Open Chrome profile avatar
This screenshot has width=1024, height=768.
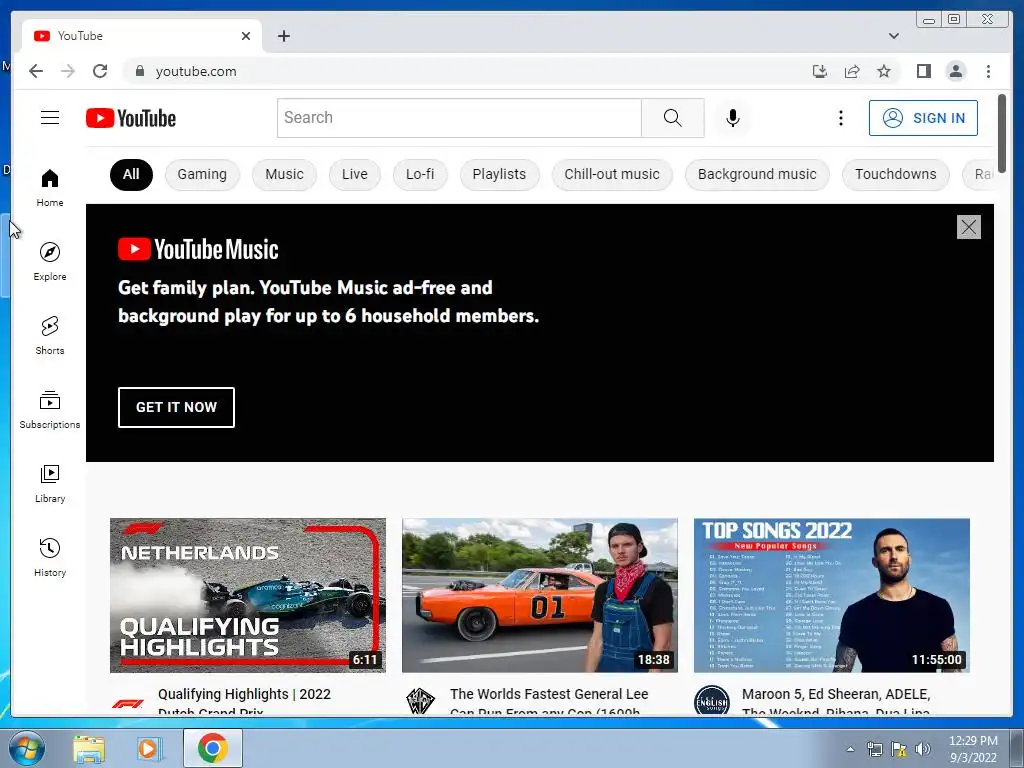[x=955, y=71]
